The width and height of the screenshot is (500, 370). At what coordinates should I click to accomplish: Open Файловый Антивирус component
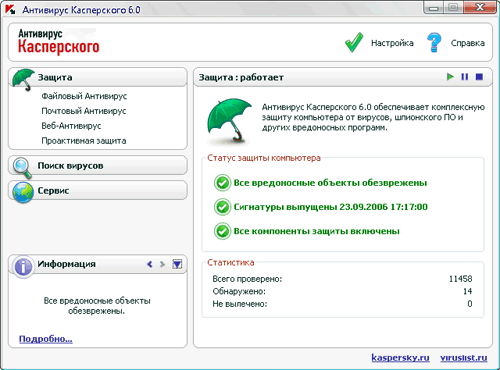coord(84,96)
